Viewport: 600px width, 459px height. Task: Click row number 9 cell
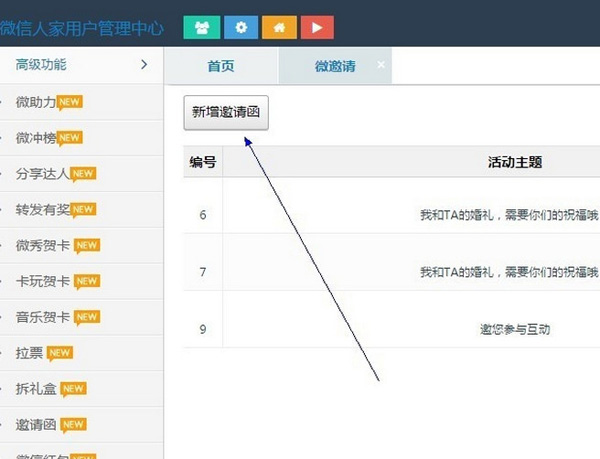point(203,329)
